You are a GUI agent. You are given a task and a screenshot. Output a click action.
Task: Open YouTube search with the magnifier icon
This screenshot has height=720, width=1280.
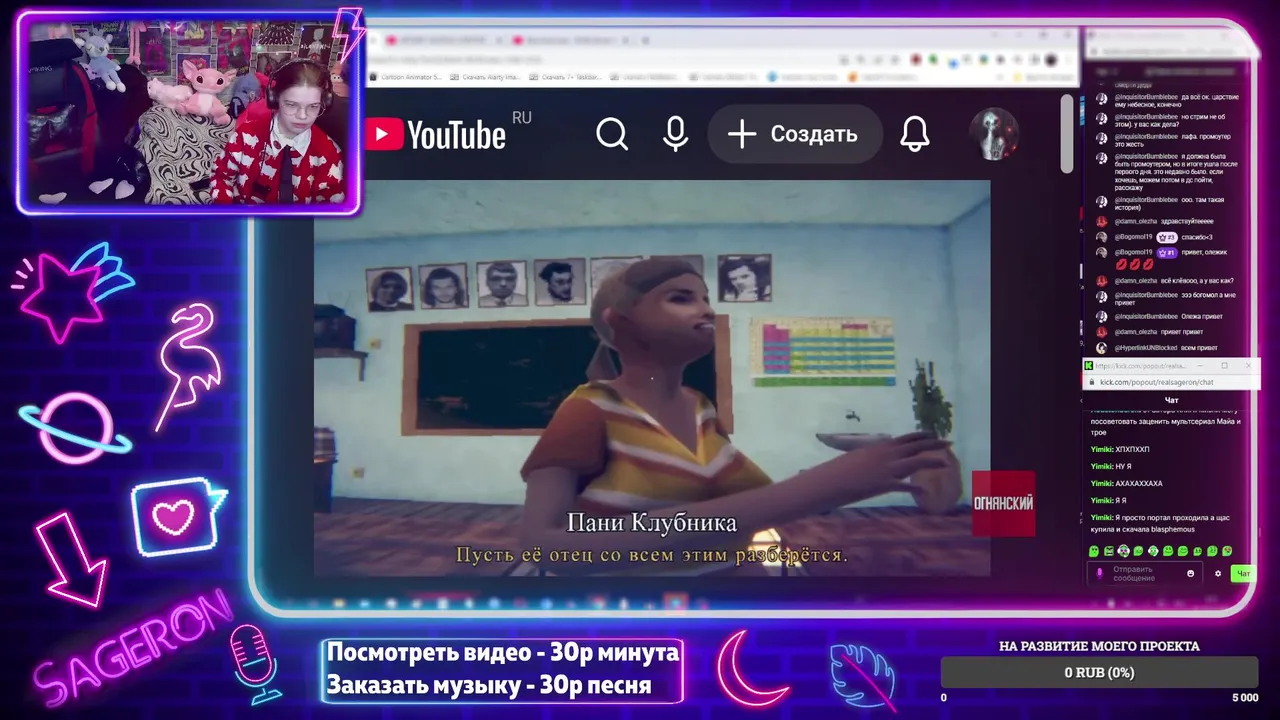(612, 134)
